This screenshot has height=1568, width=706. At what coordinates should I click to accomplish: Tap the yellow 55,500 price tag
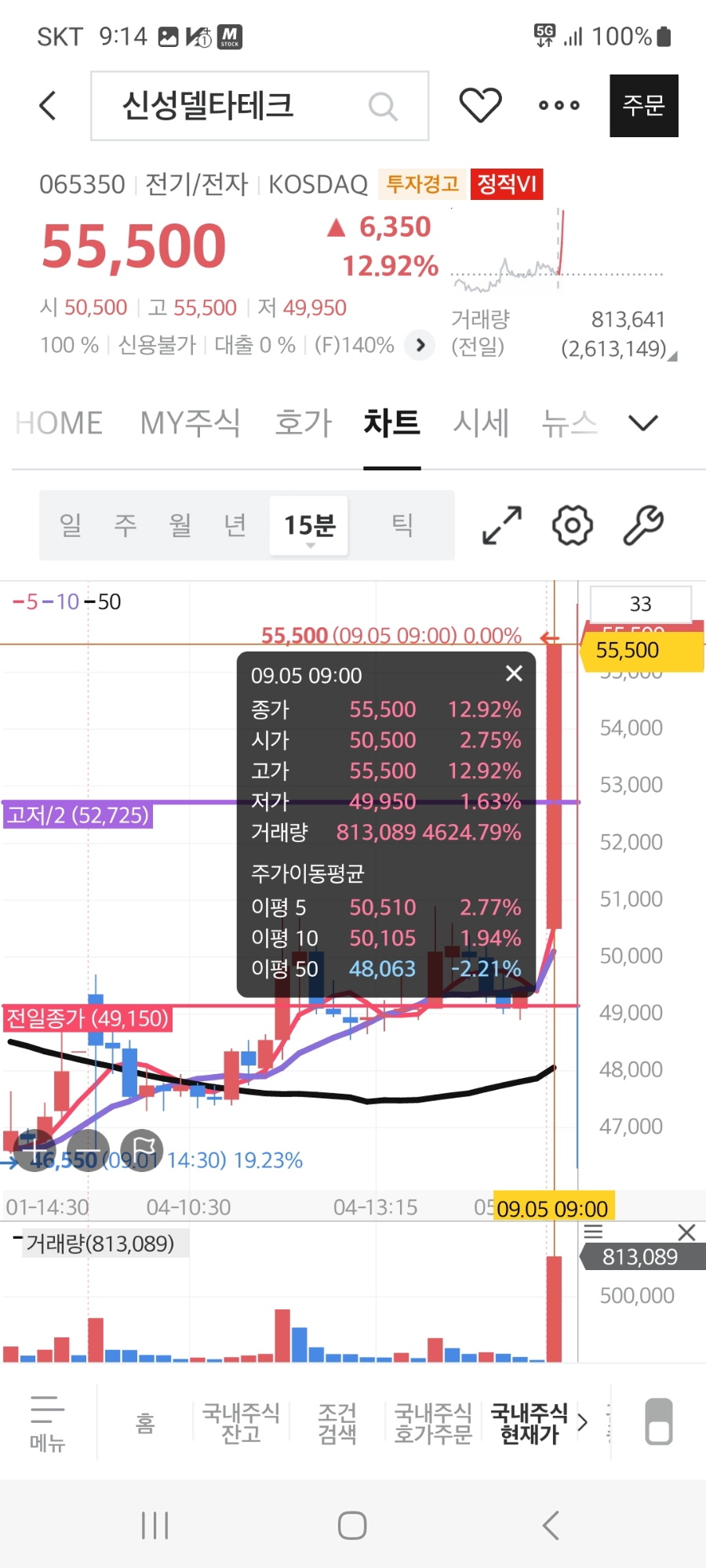tap(642, 651)
